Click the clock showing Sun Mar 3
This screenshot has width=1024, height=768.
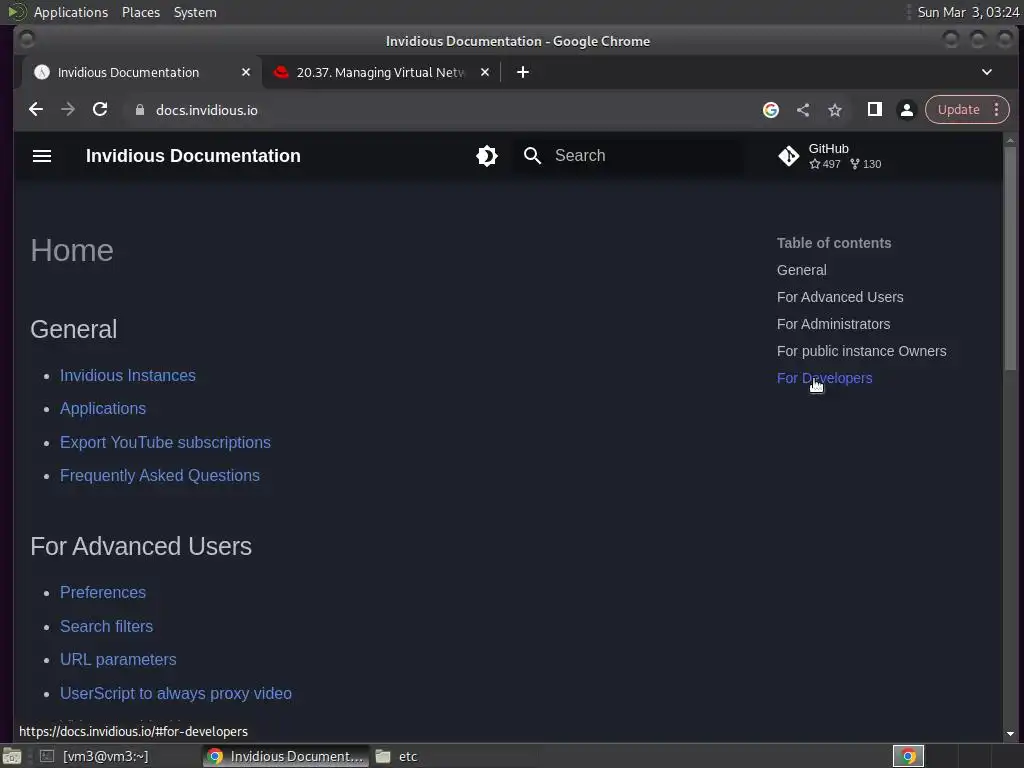[x=968, y=12]
